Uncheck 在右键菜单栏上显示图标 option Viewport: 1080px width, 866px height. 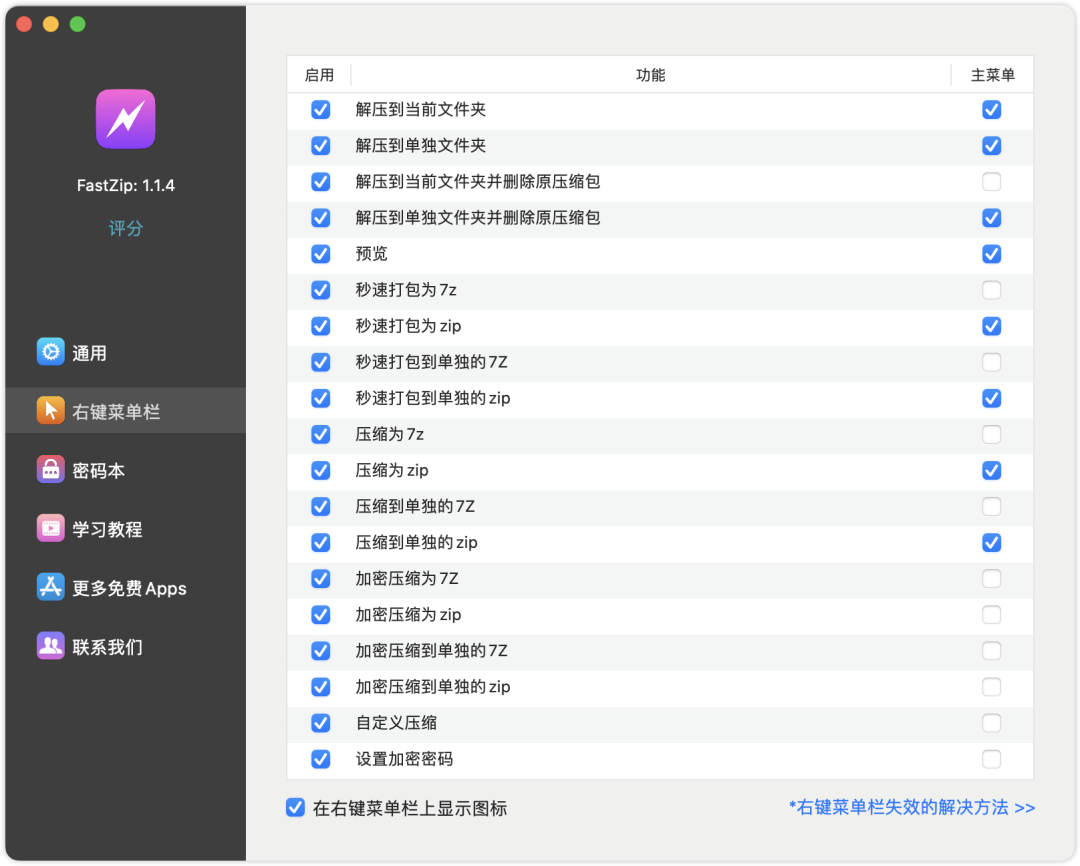click(x=295, y=808)
